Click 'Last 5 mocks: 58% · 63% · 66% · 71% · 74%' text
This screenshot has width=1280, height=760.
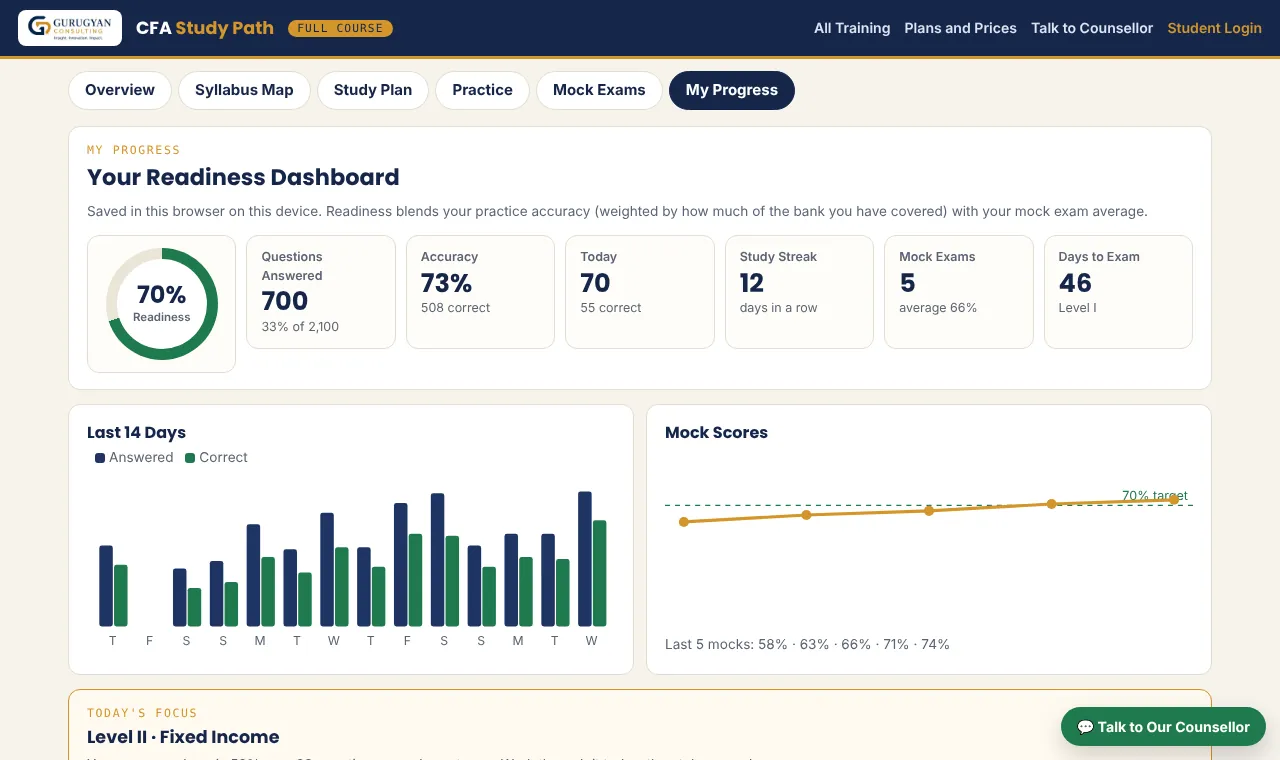click(807, 644)
